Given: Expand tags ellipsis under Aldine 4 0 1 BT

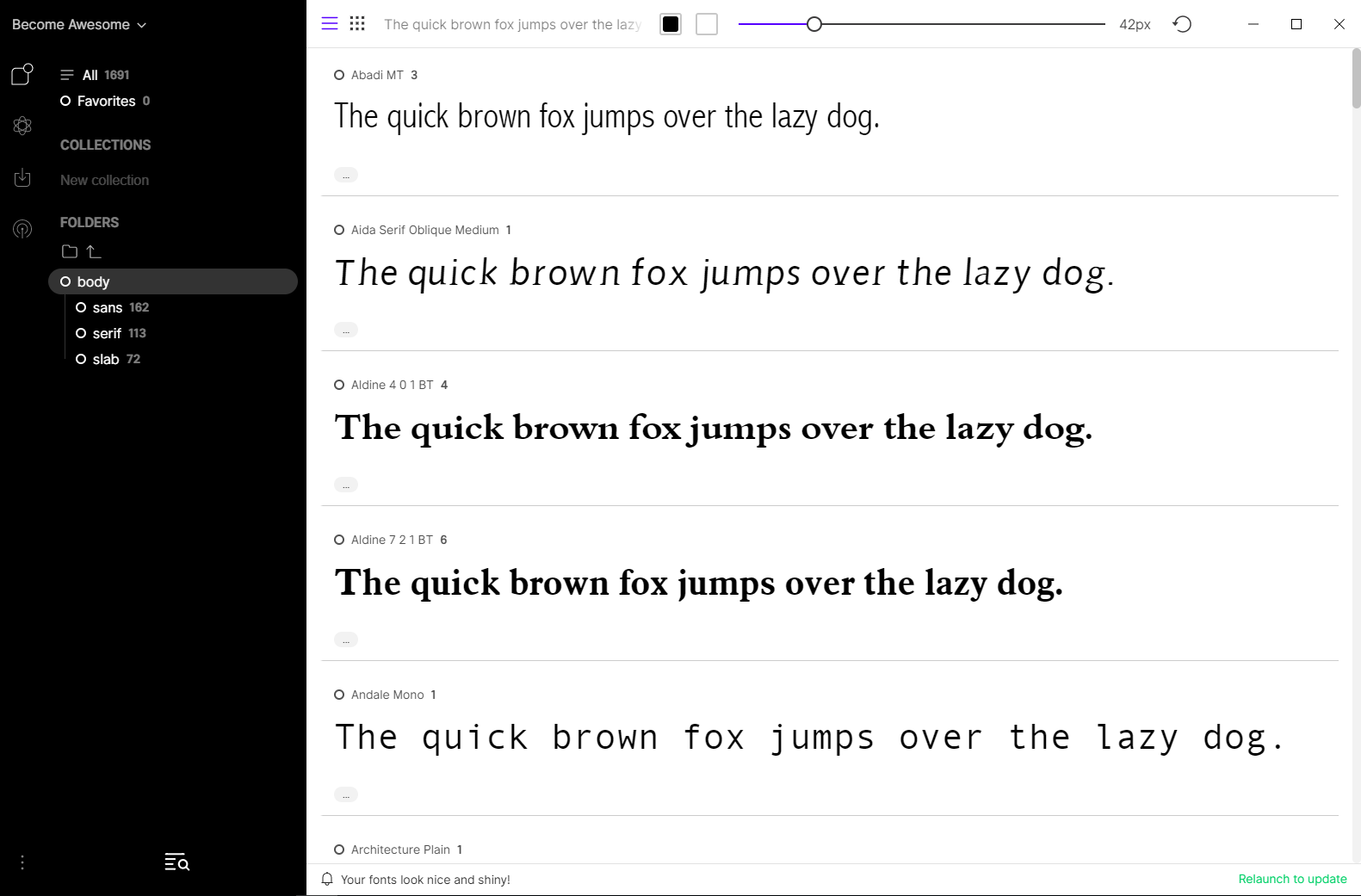Looking at the screenshot, I should 346,485.
